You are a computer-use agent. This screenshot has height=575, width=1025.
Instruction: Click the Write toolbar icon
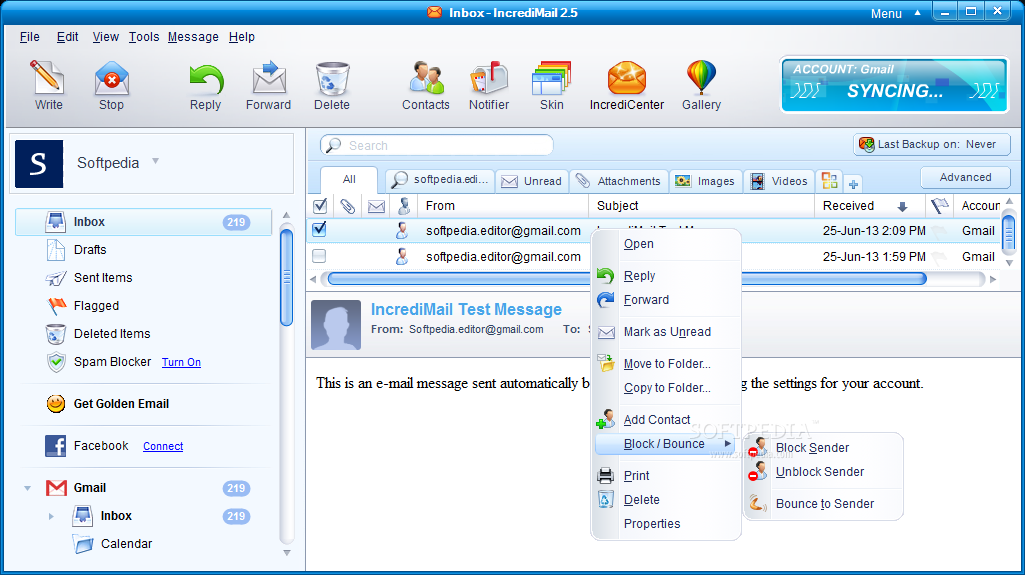click(x=48, y=85)
